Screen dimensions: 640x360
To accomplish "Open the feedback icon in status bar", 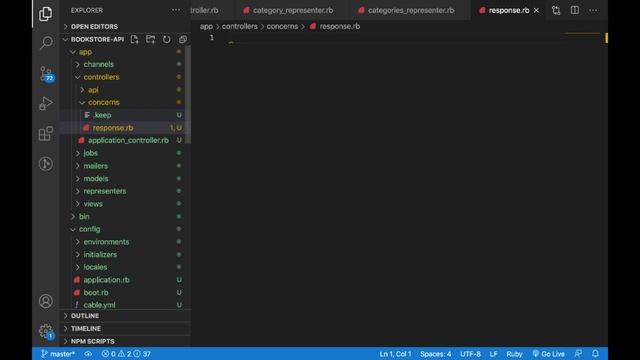I will pyautogui.click(x=578, y=354).
